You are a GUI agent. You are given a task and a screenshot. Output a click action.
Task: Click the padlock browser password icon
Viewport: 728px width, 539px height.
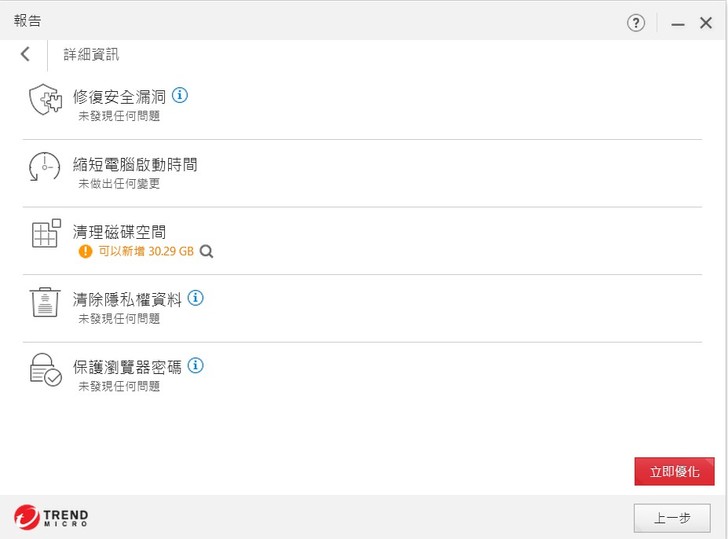[45, 370]
